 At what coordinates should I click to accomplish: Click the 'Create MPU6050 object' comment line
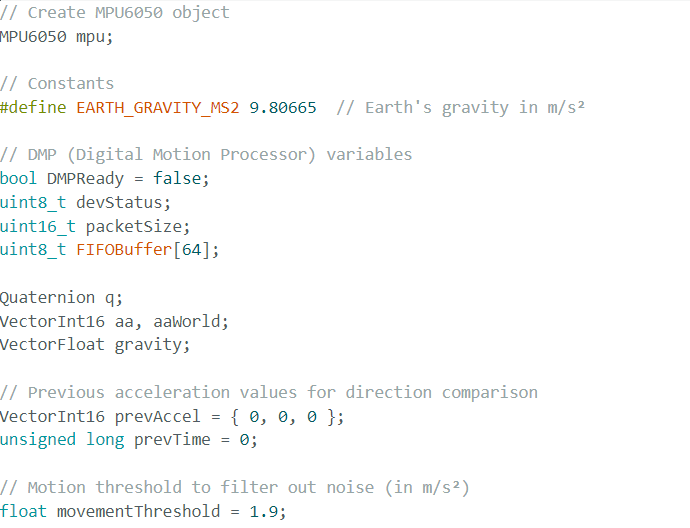(x=114, y=13)
